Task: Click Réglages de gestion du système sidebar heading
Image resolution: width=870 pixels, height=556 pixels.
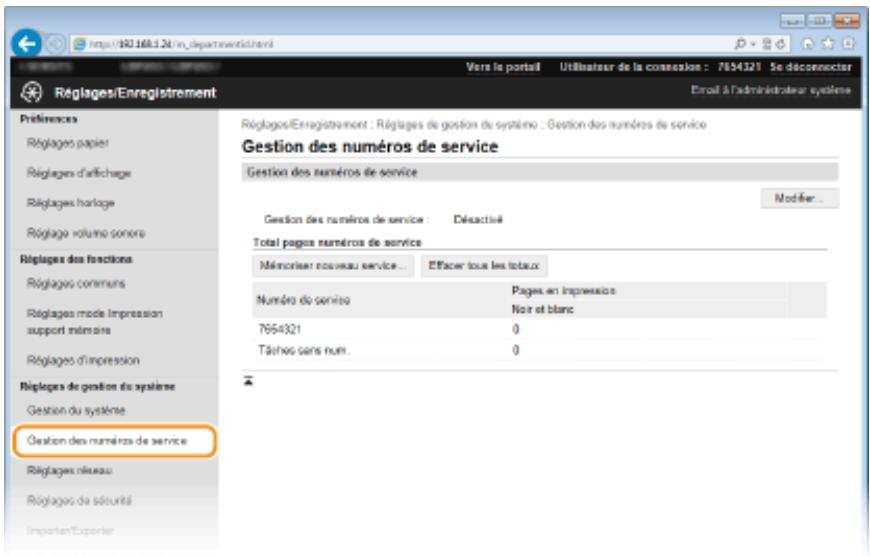Action: pos(98,386)
